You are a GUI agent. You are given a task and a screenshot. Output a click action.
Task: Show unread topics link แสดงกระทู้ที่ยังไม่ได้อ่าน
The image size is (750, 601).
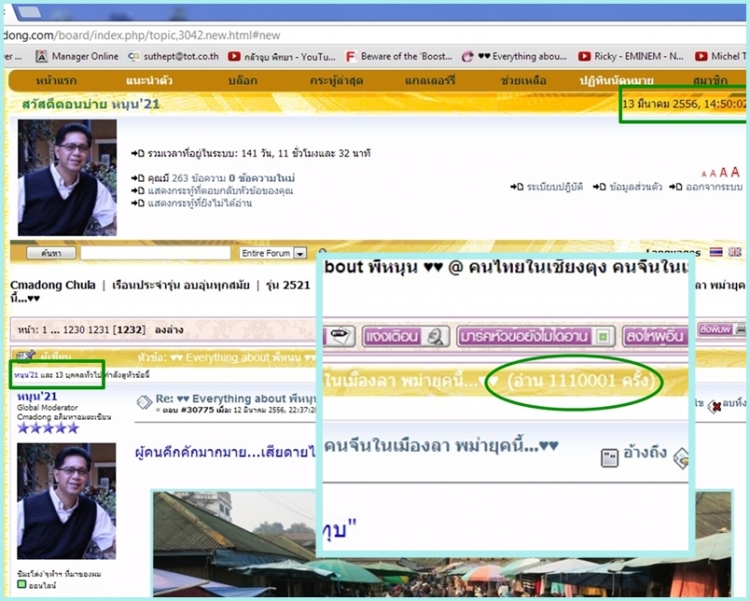point(200,203)
